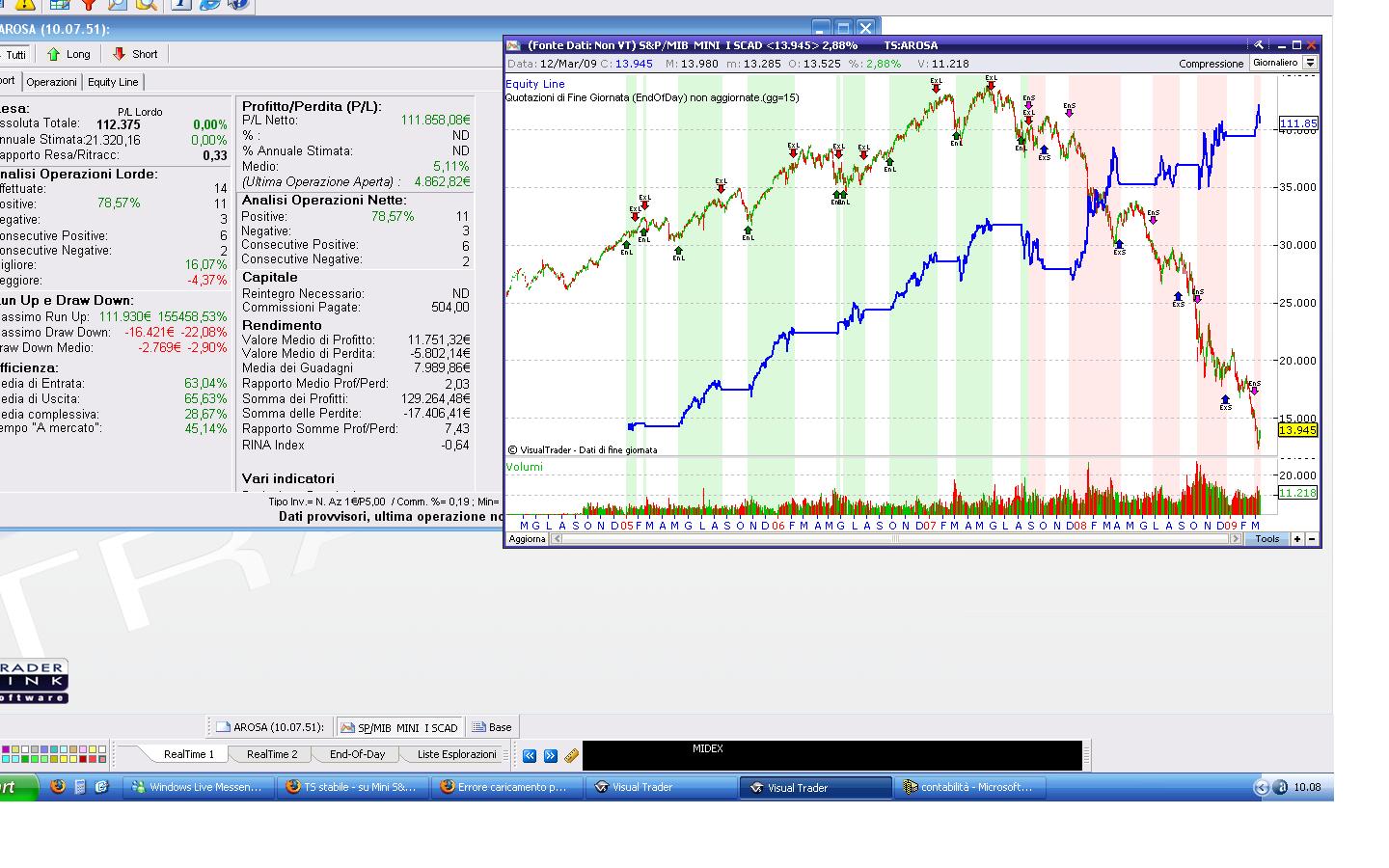This screenshot has width=1389, height=868.
Task: Click the taskbar clock showing 10.08
Action: 1307,787
